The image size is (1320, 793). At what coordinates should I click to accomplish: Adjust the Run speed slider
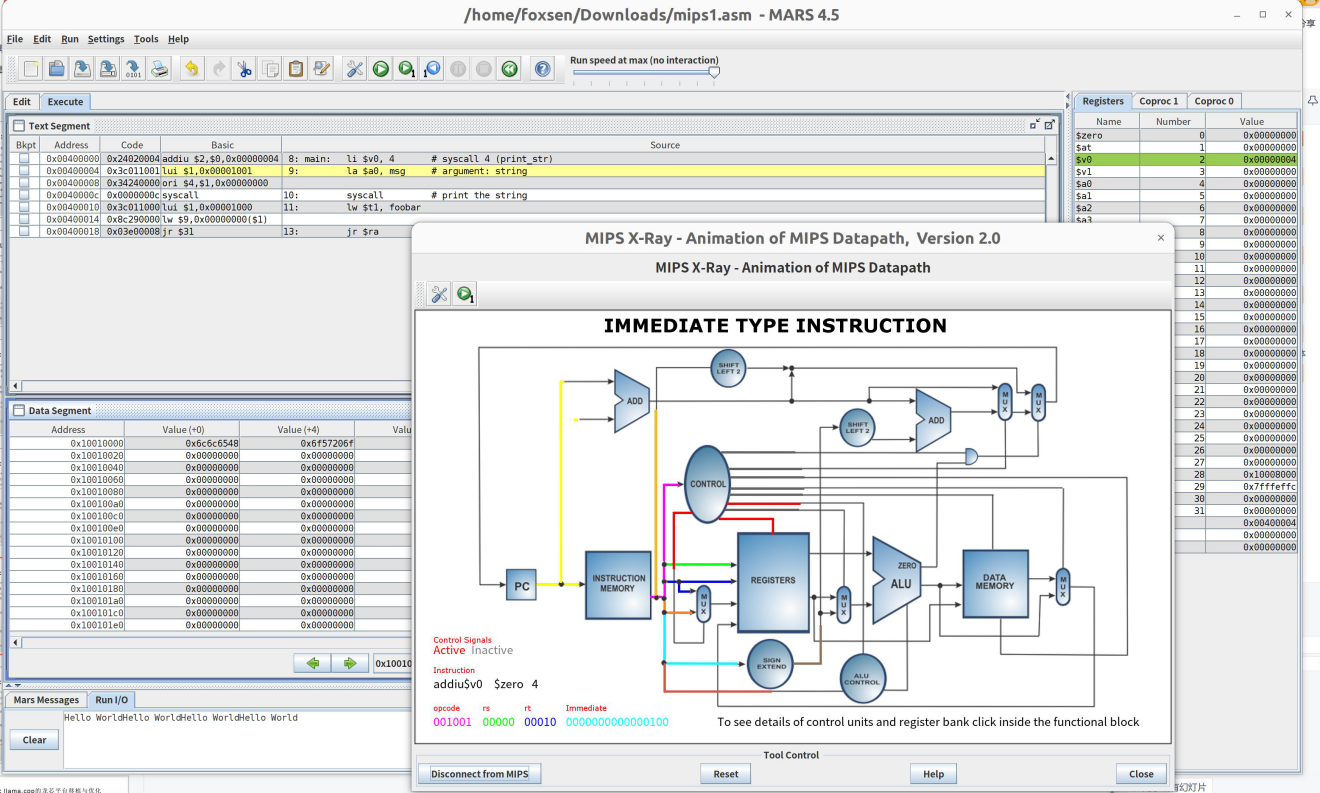click(713, 72)
